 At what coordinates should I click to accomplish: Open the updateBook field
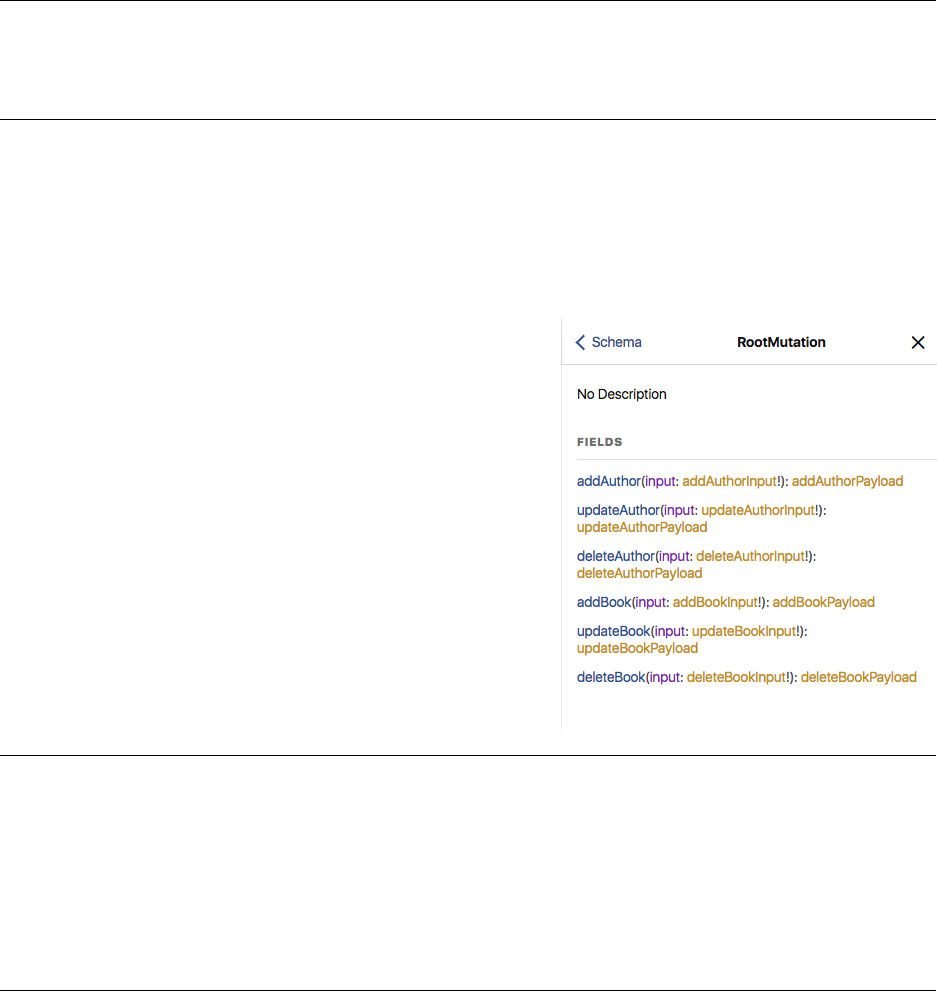(x=613, y=631)
